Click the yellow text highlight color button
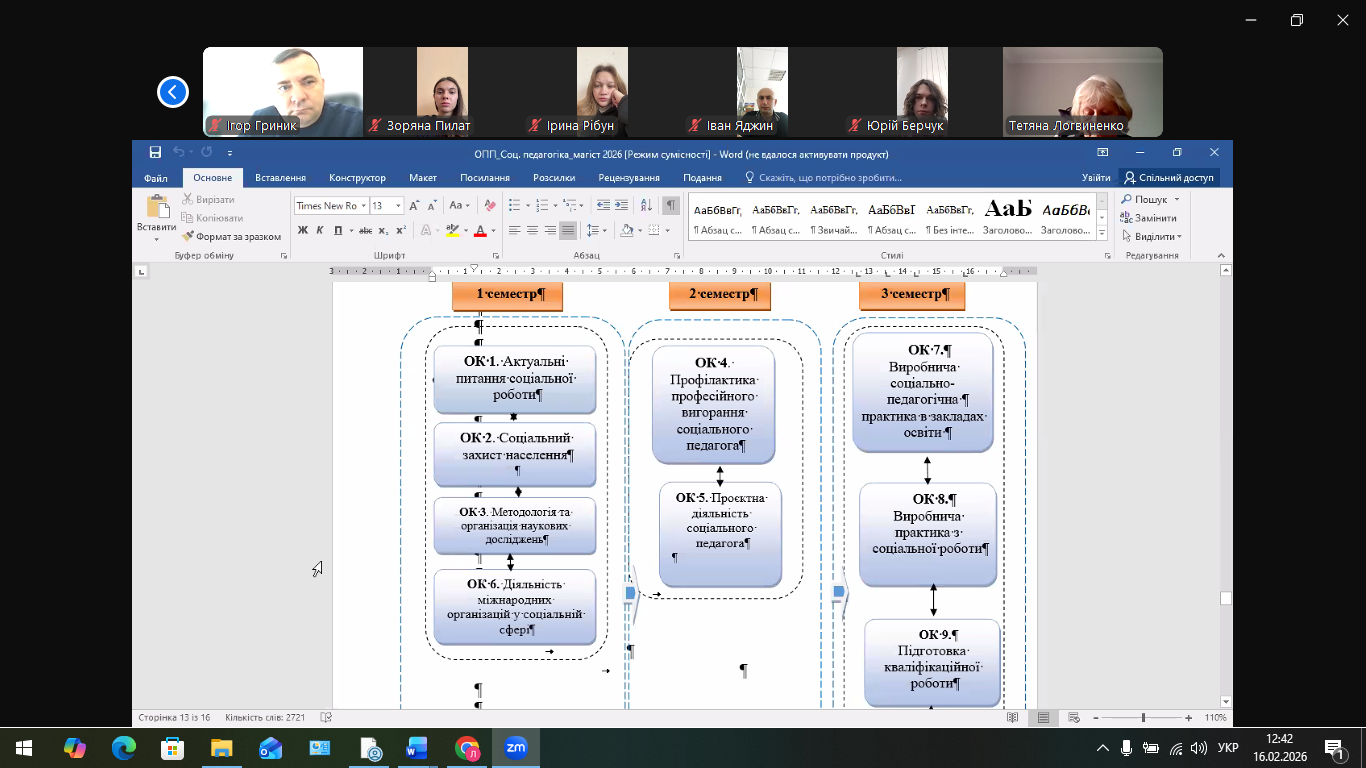 click(x=452, y=230)
